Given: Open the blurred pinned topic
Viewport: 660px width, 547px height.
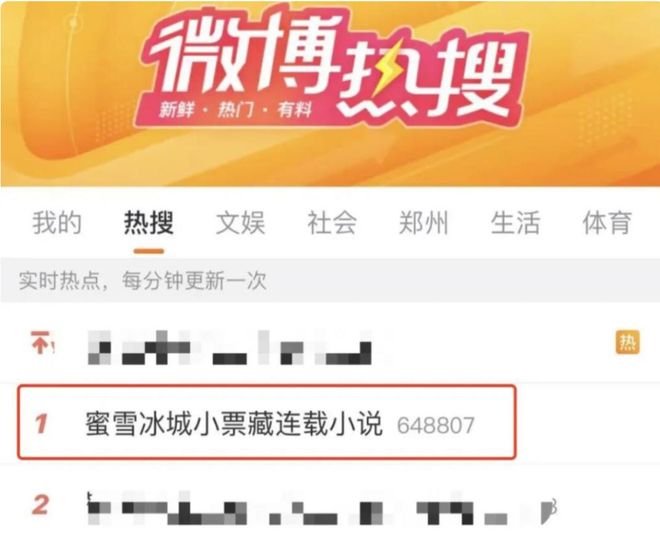Looking at the screenshot, I should pos(230,348).
